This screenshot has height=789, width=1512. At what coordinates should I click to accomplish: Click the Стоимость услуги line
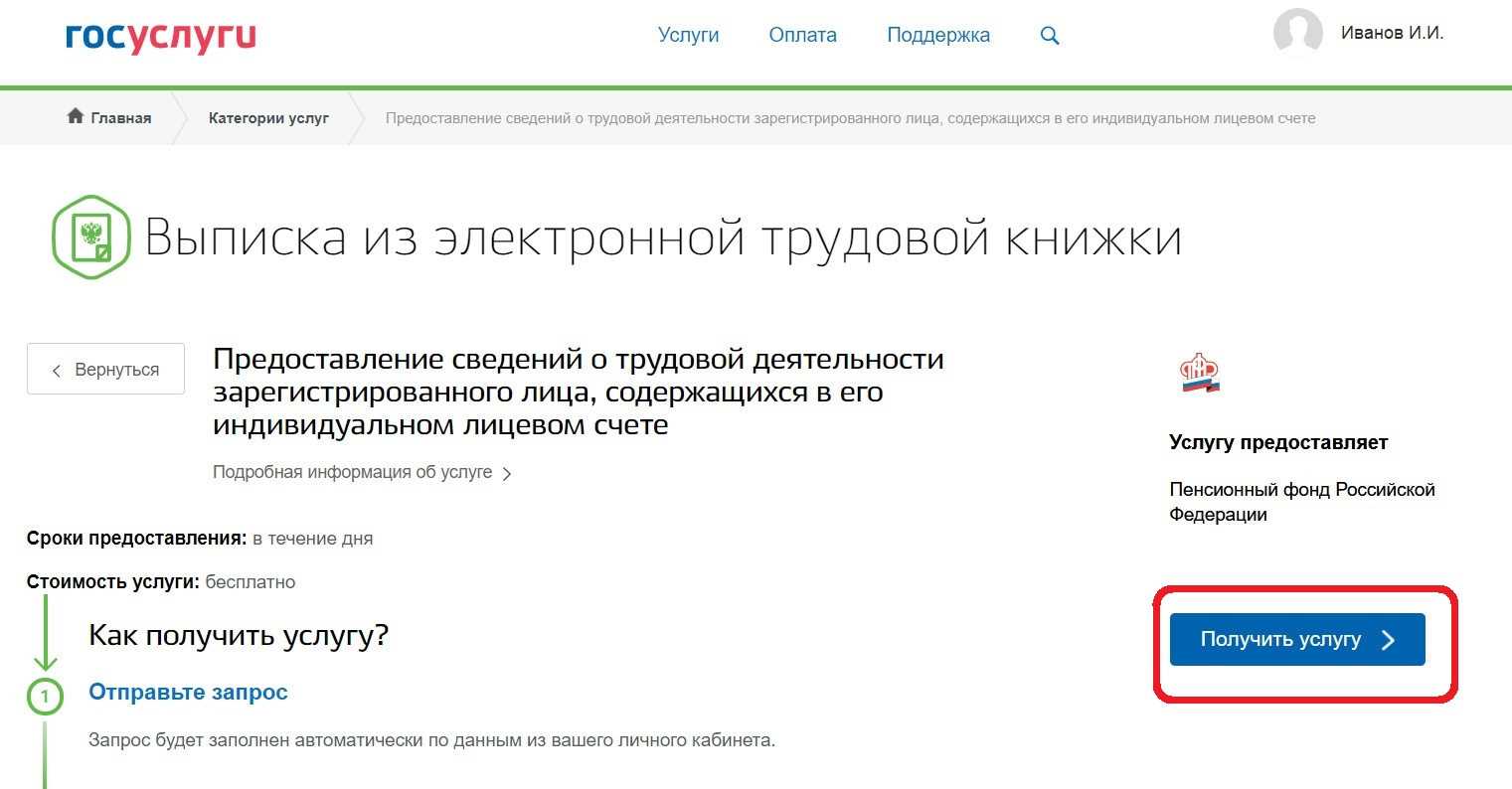click(161, 581)
